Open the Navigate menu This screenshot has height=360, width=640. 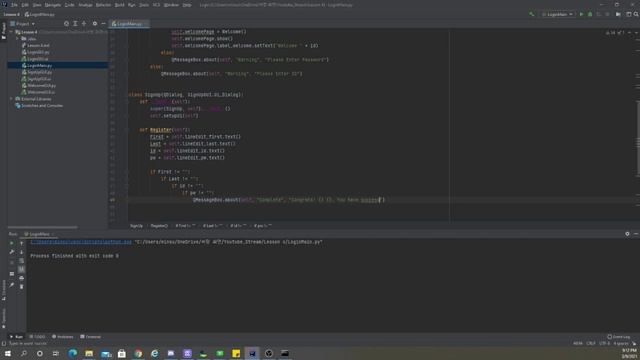pos(53,5)
